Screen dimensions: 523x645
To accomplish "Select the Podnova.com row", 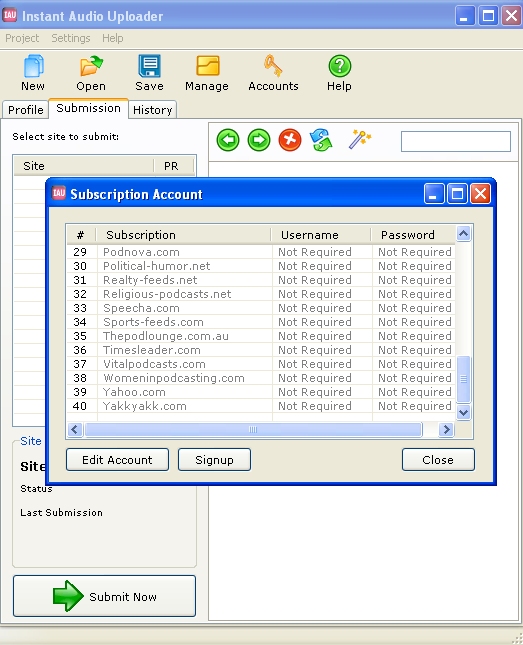I will (x=261, y=252).
